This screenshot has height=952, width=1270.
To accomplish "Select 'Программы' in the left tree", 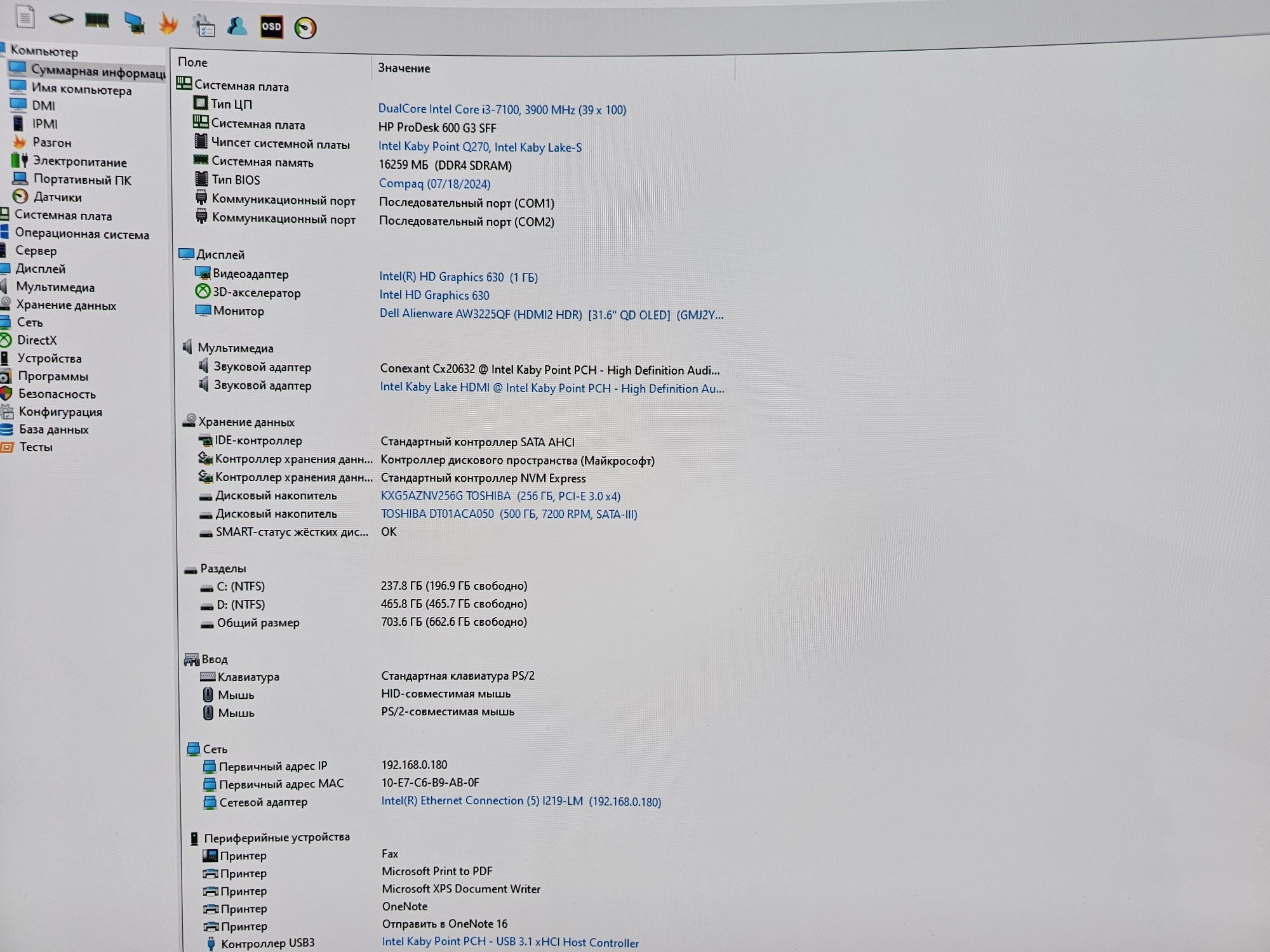I will tap(53, 376).
